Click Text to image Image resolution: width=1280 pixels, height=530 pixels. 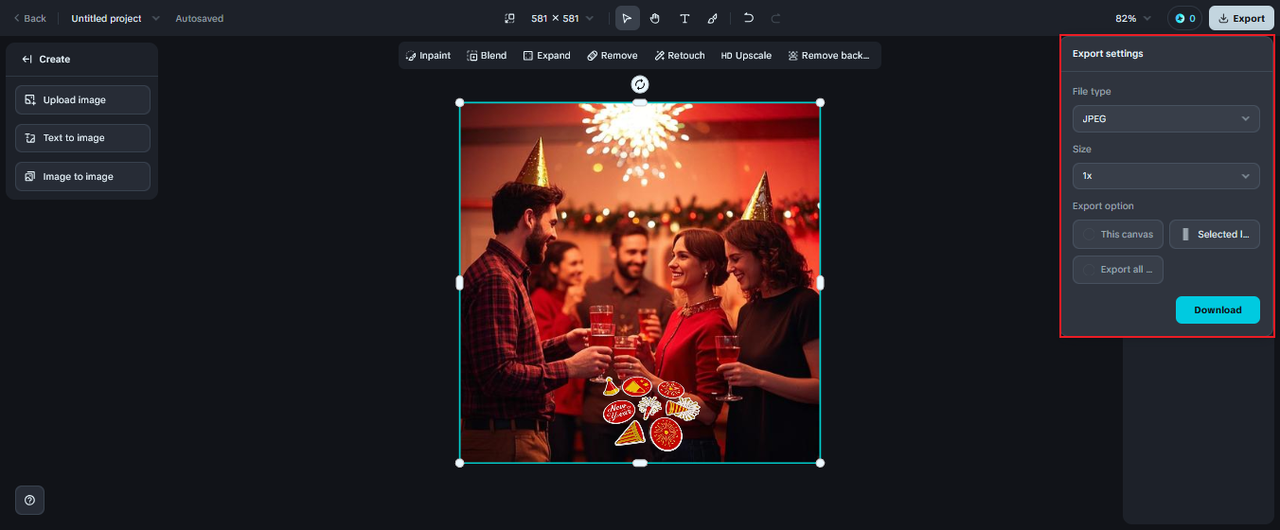coord(83,138)
